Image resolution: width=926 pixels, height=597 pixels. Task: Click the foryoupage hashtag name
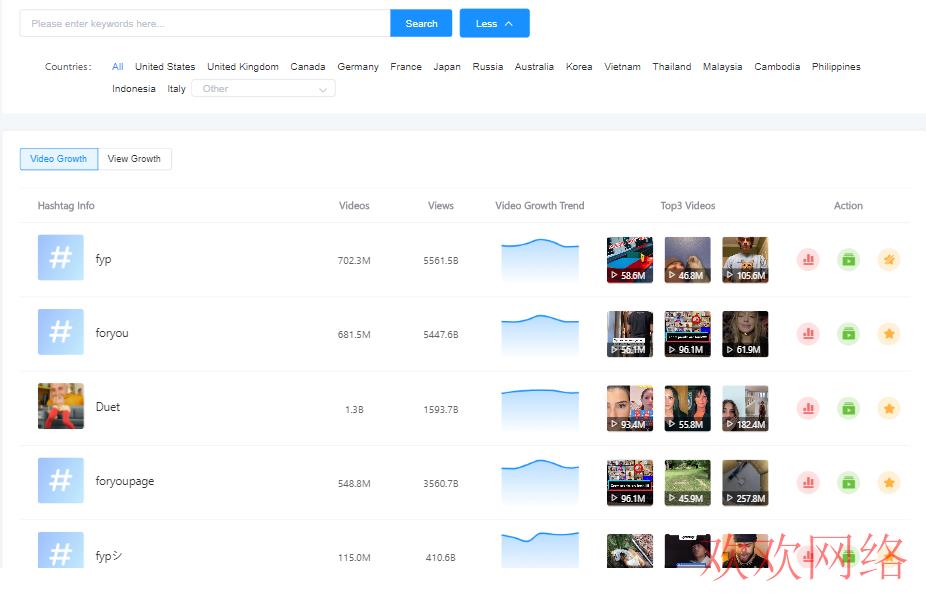[125, 481]
